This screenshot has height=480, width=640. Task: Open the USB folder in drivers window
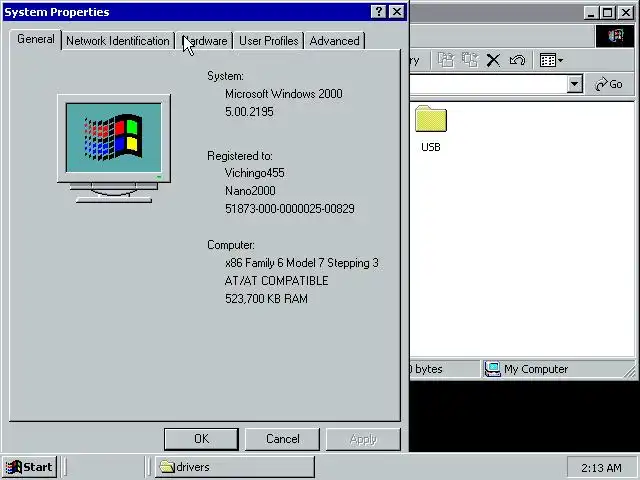pyautogui.click(x=431, y=129)
